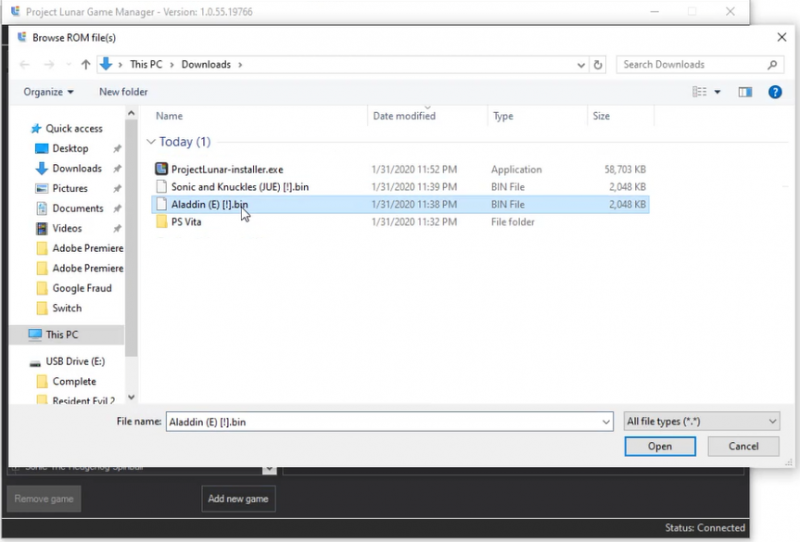Click the Downloads arrow icon in address bar
This screenshot has height=542, width=800.
(106, 64)
